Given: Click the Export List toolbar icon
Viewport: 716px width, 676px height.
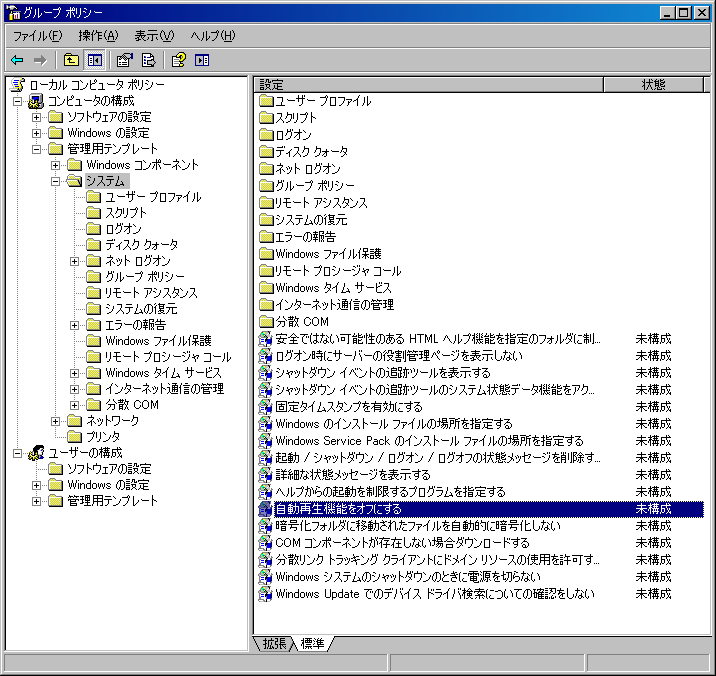Looking at the screenshot, I should point(148,60).
